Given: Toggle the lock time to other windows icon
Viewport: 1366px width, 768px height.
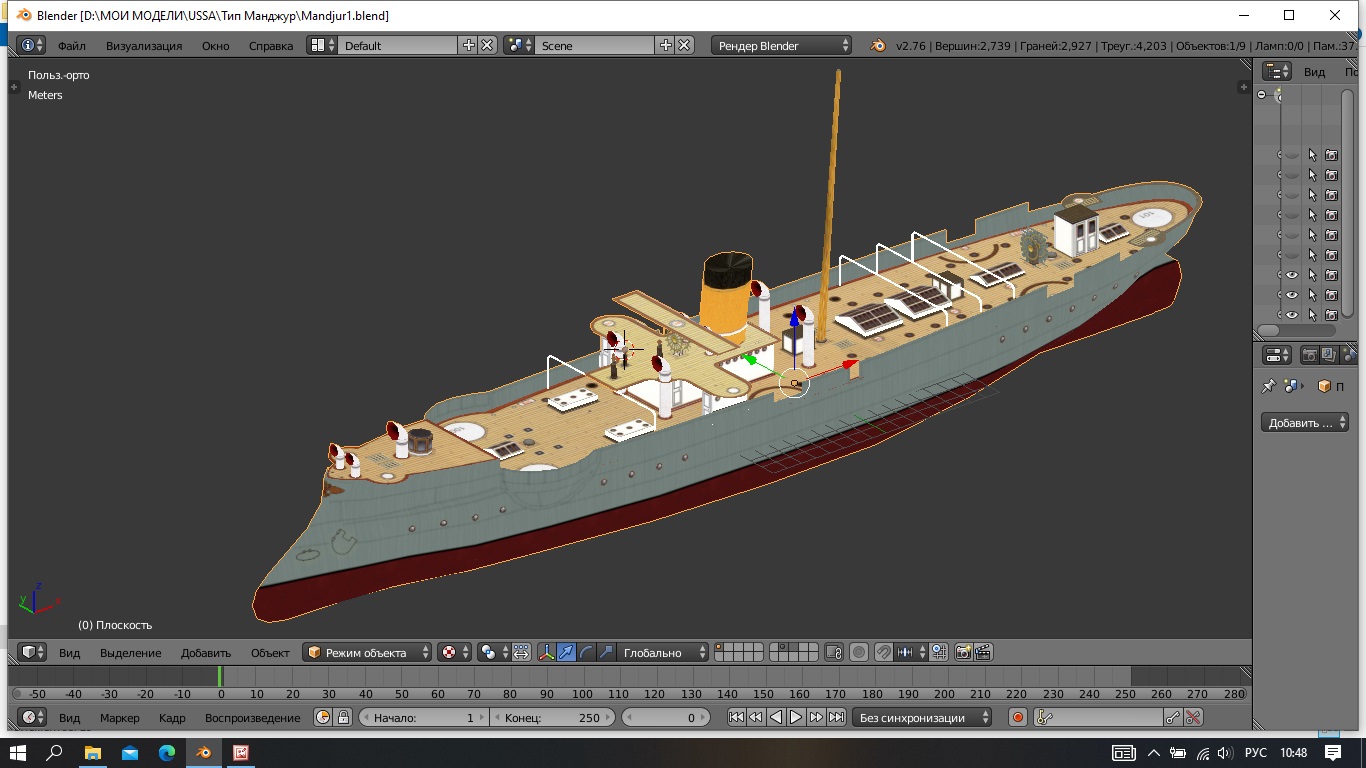Looking at the screenshot, I should pos(343,717).
